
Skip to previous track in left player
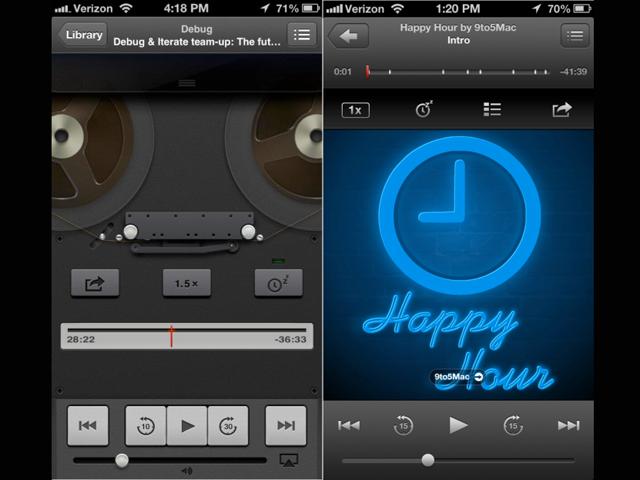point(87,426)
